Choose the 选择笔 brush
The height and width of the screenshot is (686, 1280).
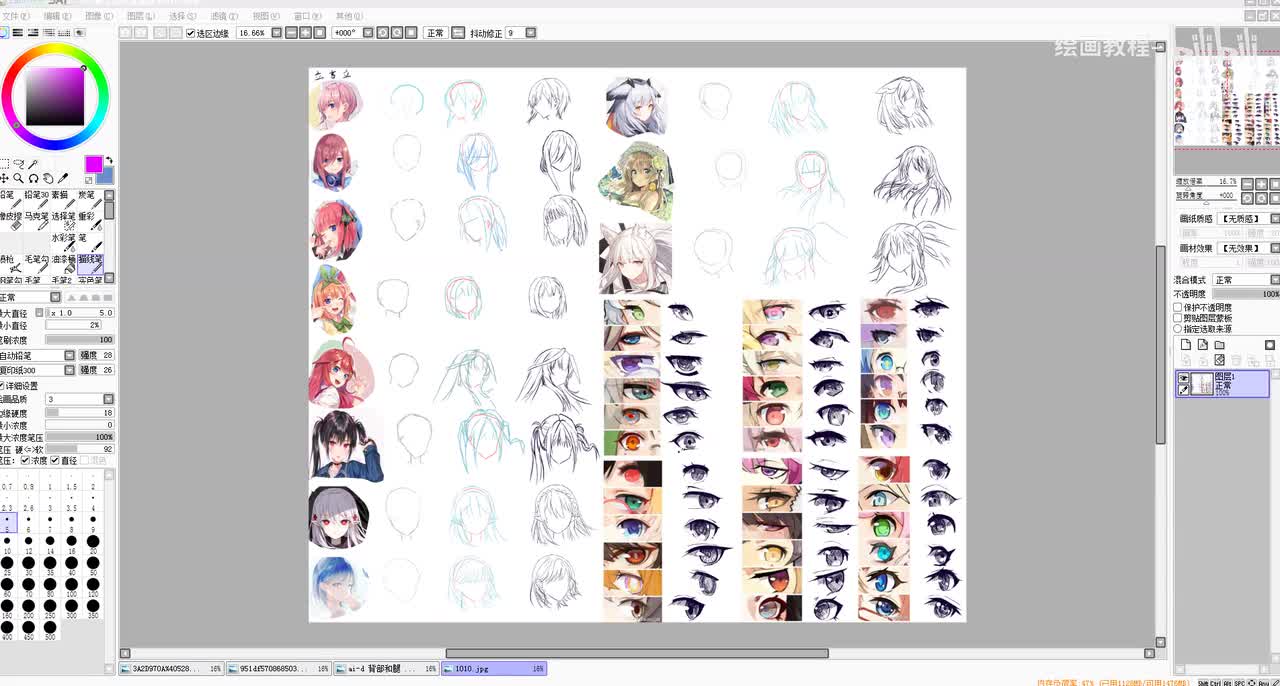(x=63, y=222)
